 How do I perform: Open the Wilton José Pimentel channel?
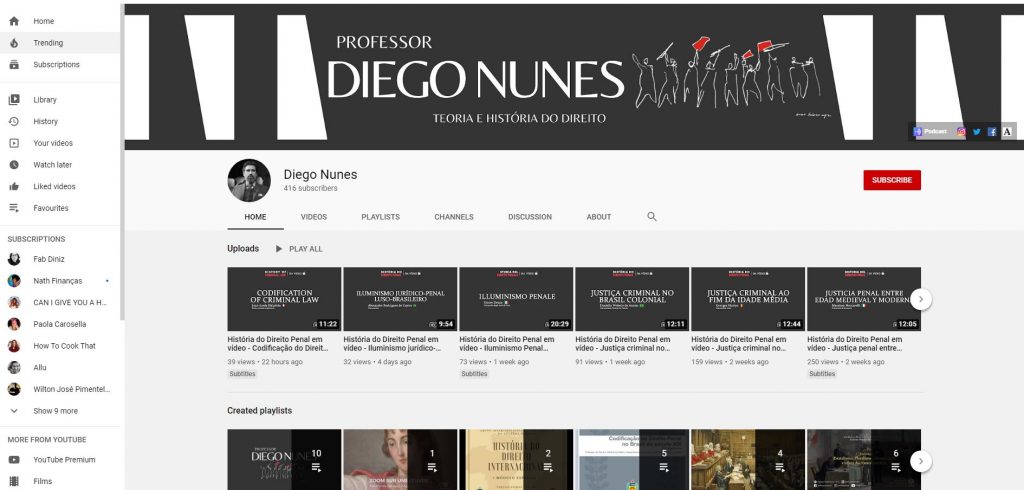coord(59,389)
